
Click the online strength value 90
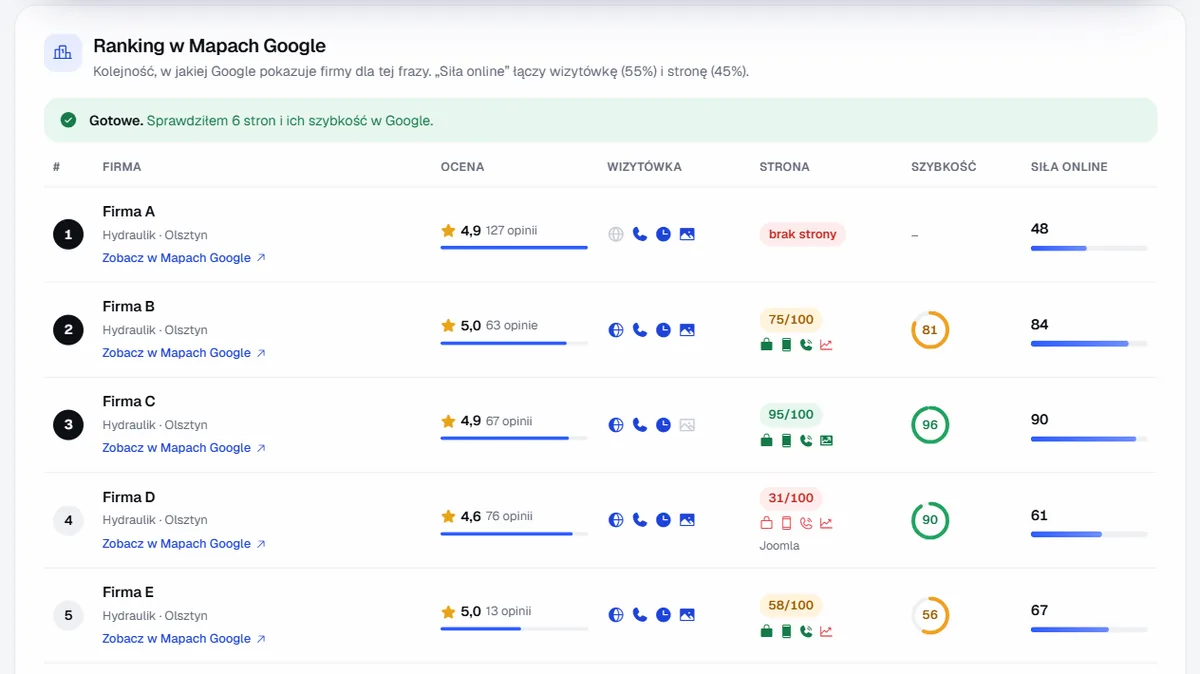click(1040, 420)
